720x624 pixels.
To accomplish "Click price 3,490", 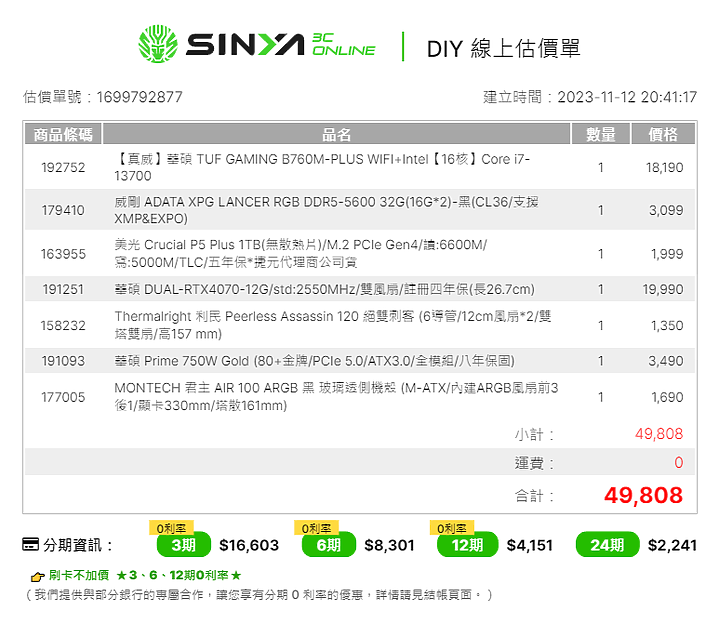I will point(666,361).
